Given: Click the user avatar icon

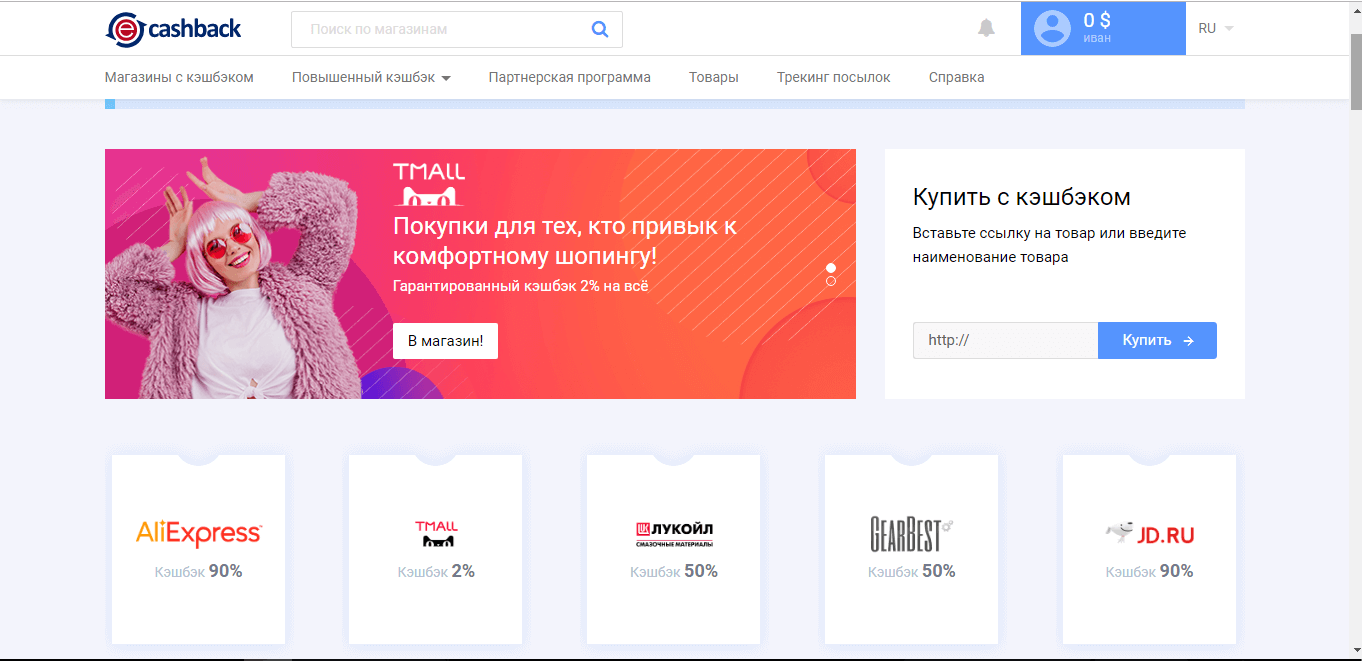Looking at the screenshot, I should click(1052, 28).
